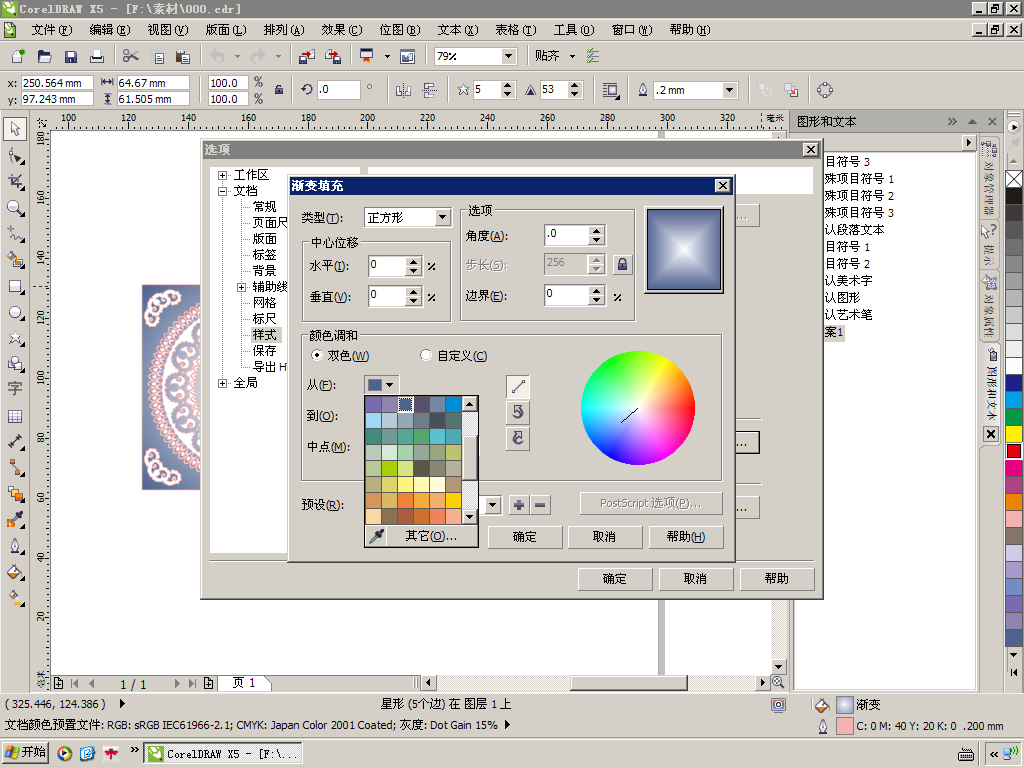Click 确定 in gradient fill dialog
The width and height of the screenshot is (1024, 768).
pyautogui.click(x=524, y=537)
